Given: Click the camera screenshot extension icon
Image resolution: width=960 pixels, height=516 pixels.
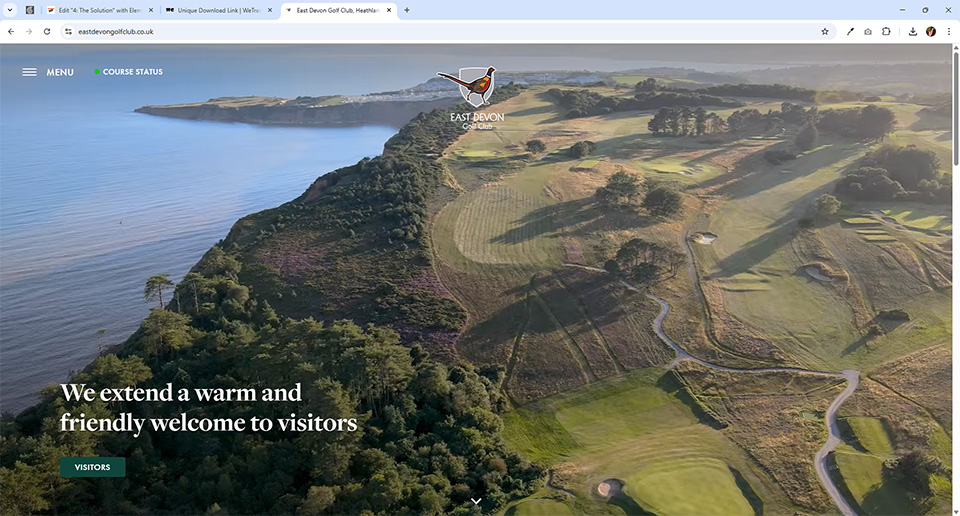Looking at the screenshot, I should coord(868,31).
